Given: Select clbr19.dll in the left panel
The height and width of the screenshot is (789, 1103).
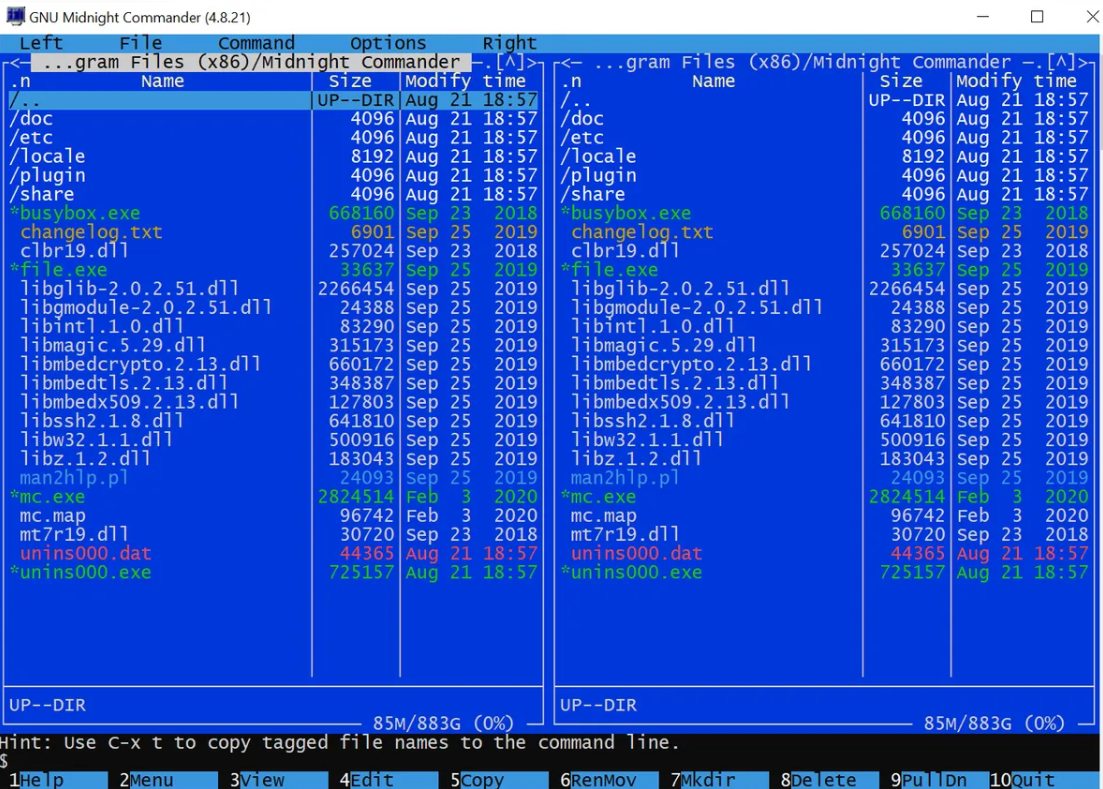Looking at the screenshot, I should pyautogui.click(x=274, y=252).
